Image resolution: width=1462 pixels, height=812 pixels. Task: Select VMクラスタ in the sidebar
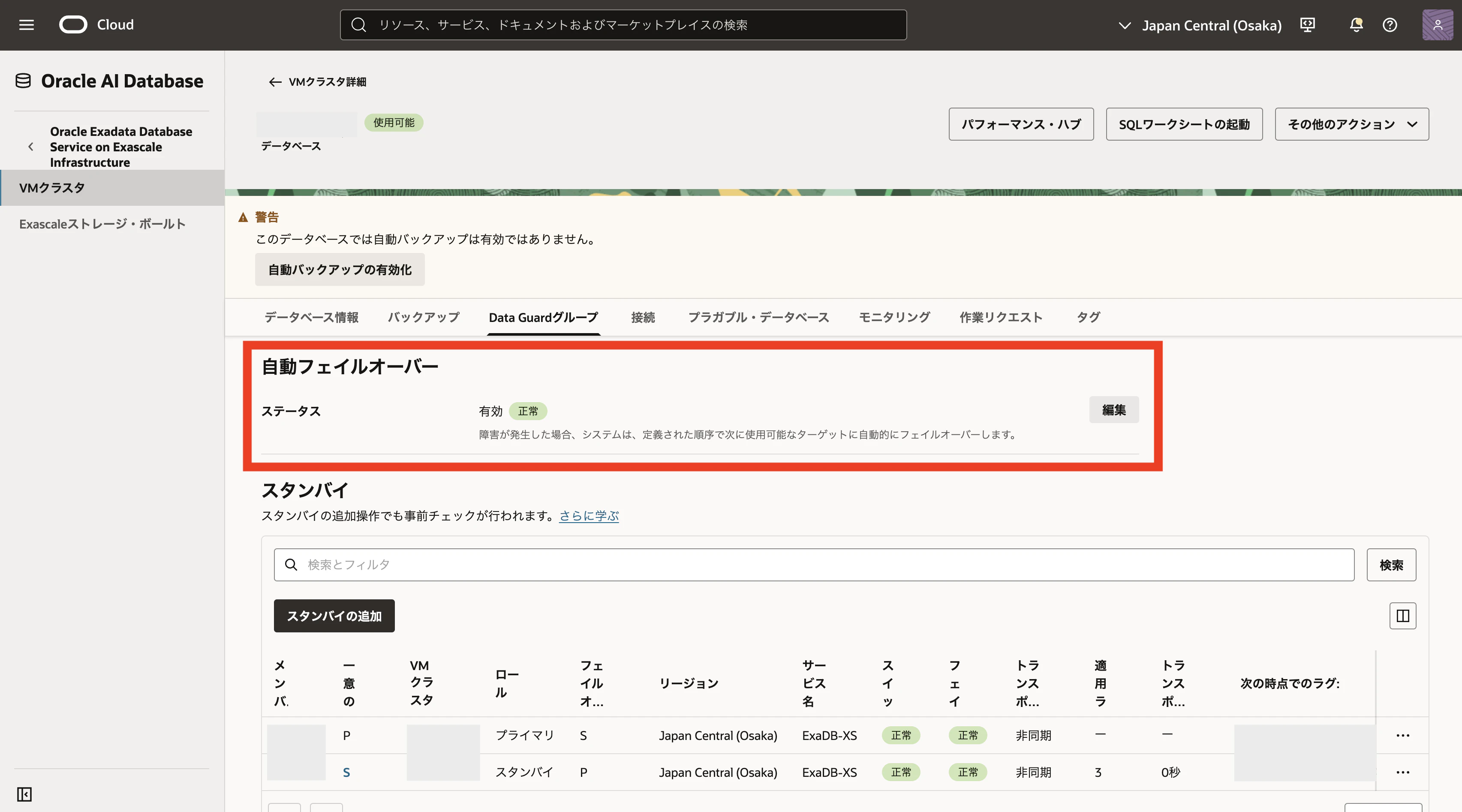click(112, 188)
